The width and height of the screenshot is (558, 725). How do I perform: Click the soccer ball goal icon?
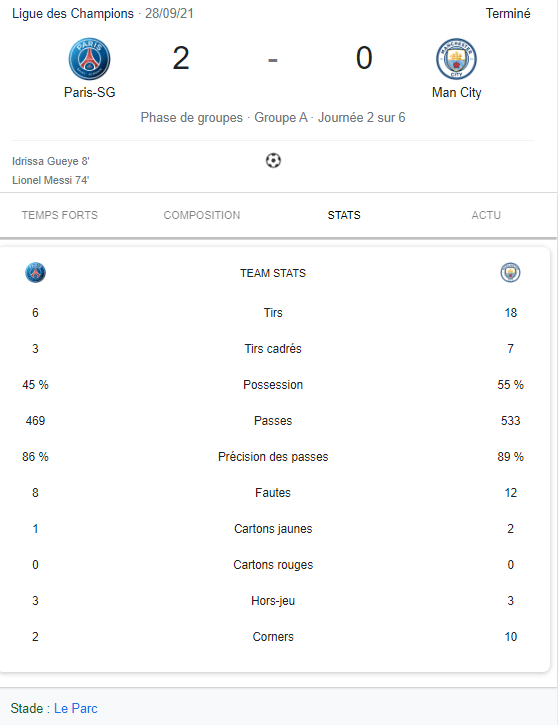coord(273,160)
